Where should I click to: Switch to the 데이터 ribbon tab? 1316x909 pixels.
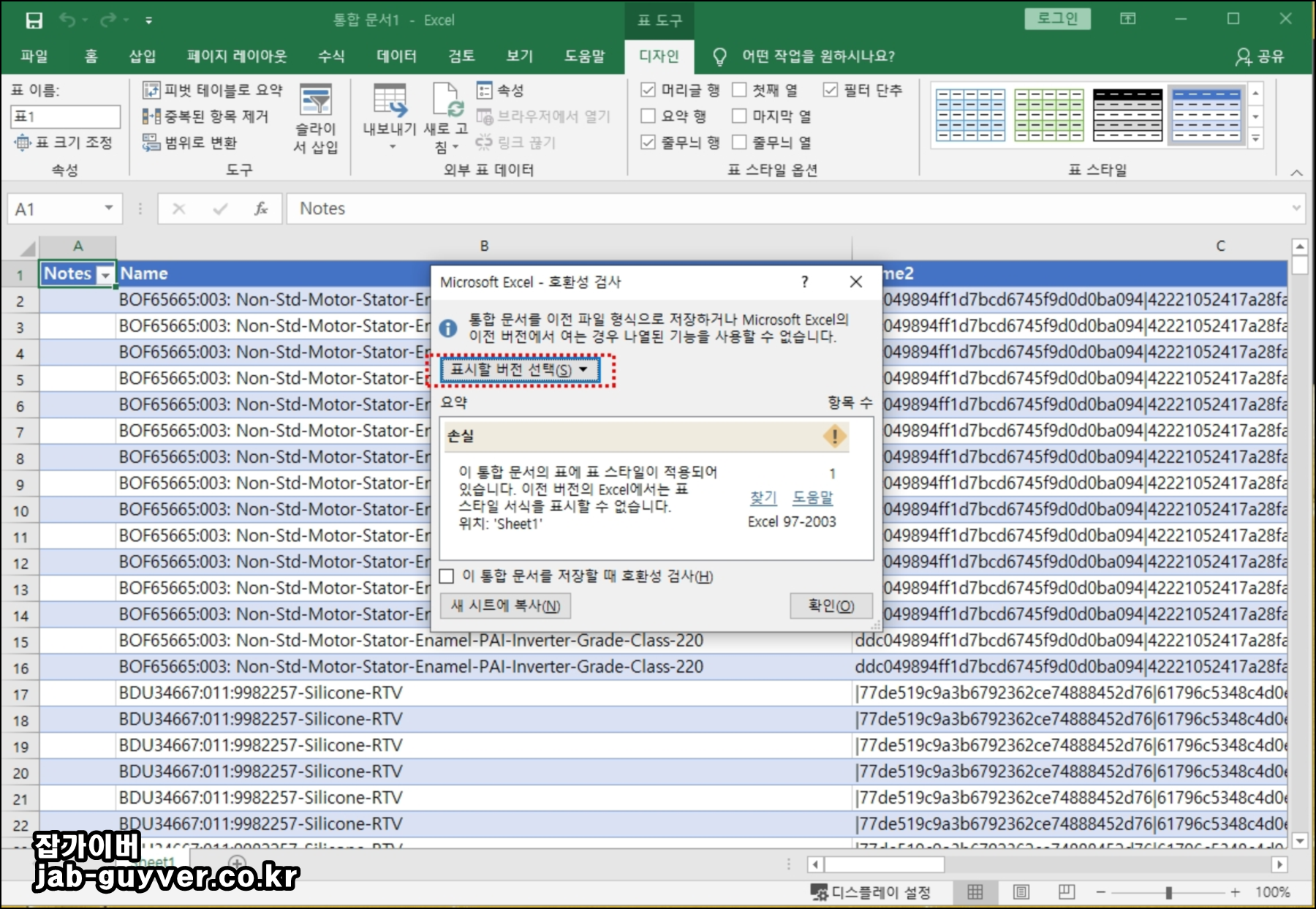click(396, 56)
